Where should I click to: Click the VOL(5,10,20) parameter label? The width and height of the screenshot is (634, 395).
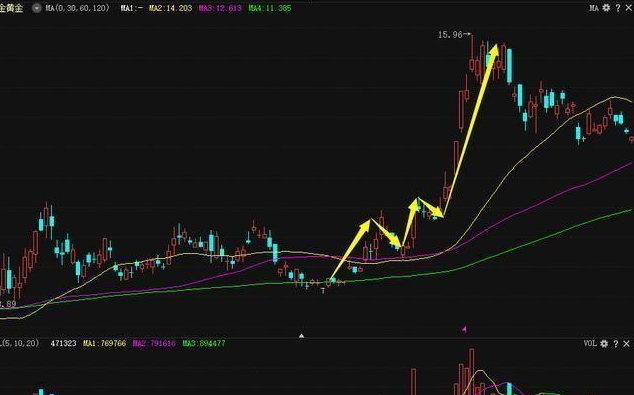coord(19,343)
